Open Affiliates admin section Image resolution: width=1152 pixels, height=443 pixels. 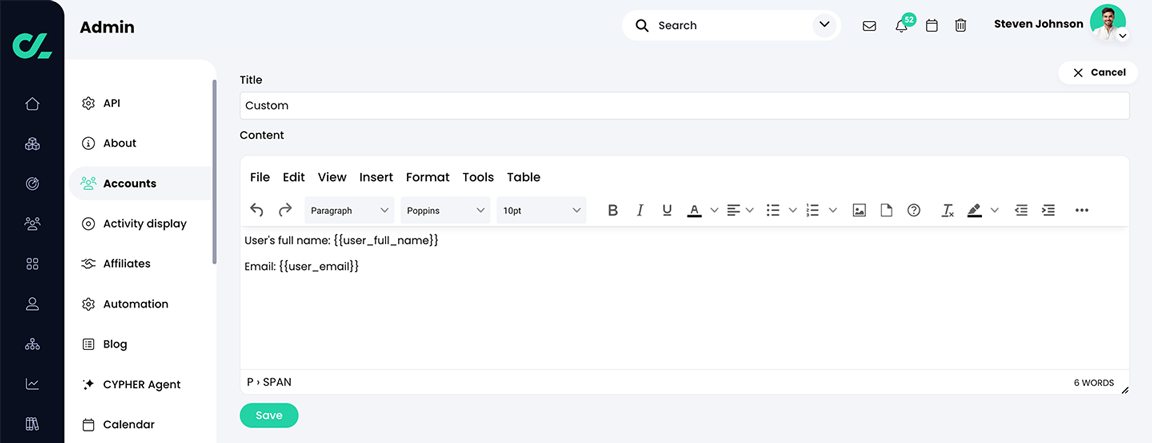pos(140,264)
